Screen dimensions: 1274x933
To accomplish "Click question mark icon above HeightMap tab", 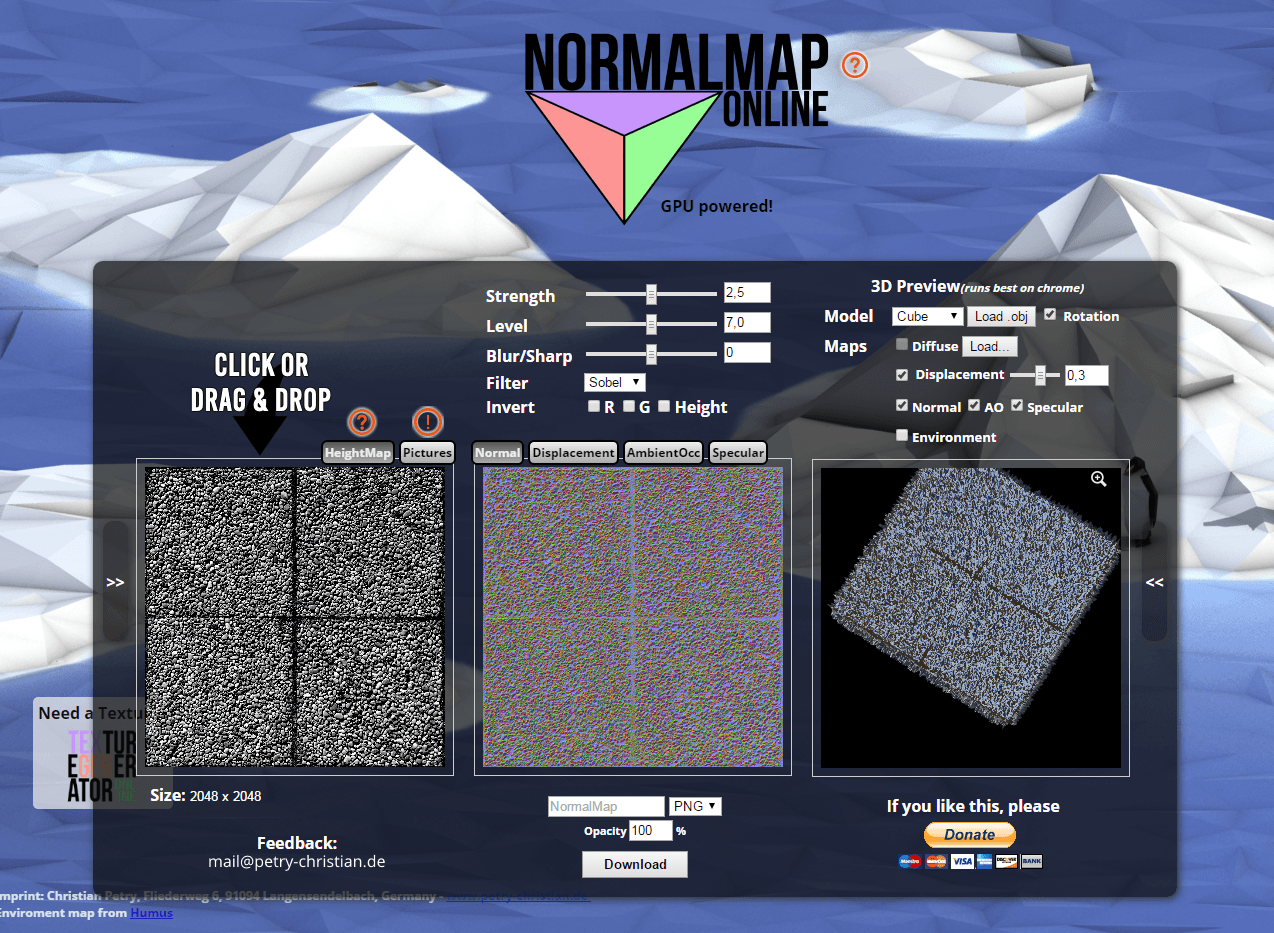I will (362, 422).
